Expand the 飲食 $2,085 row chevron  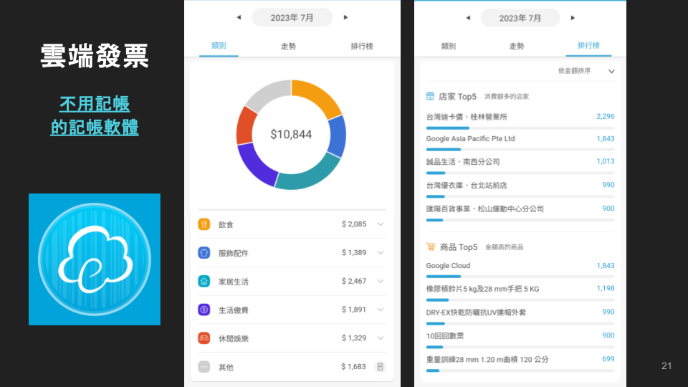point(380,224)
